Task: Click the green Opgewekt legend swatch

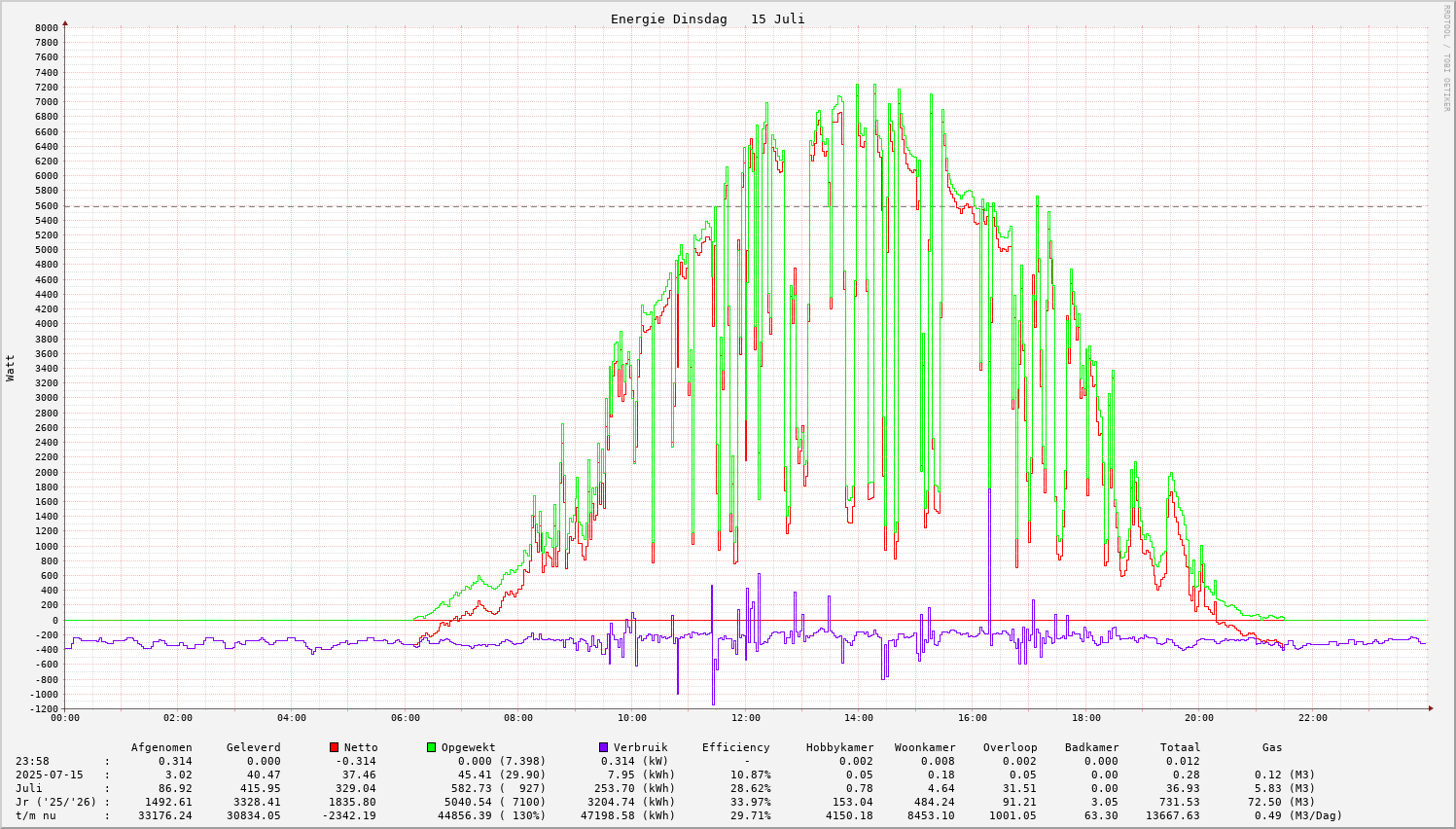Action: tap(432, 747)
